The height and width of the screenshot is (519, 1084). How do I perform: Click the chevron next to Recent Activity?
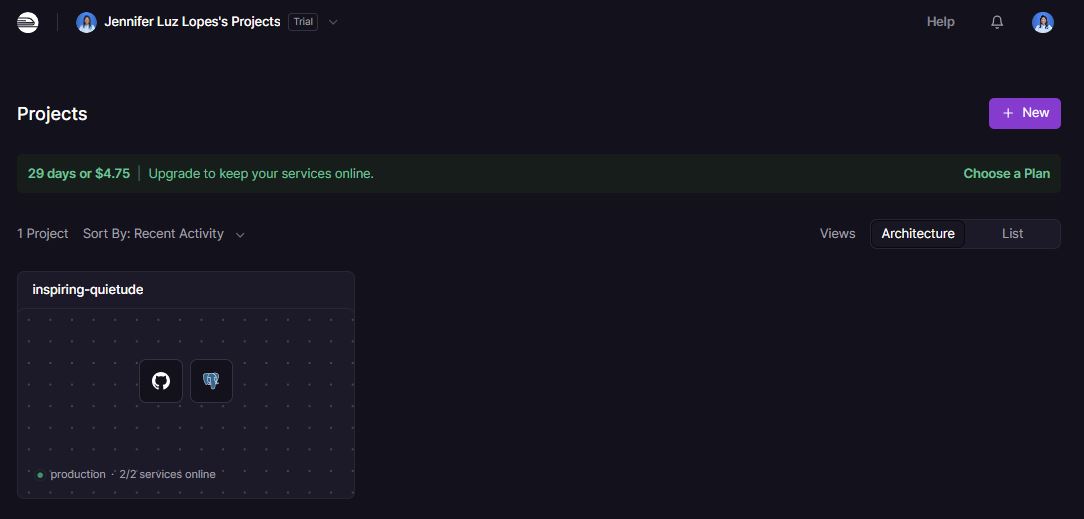(x=240, y=235)
